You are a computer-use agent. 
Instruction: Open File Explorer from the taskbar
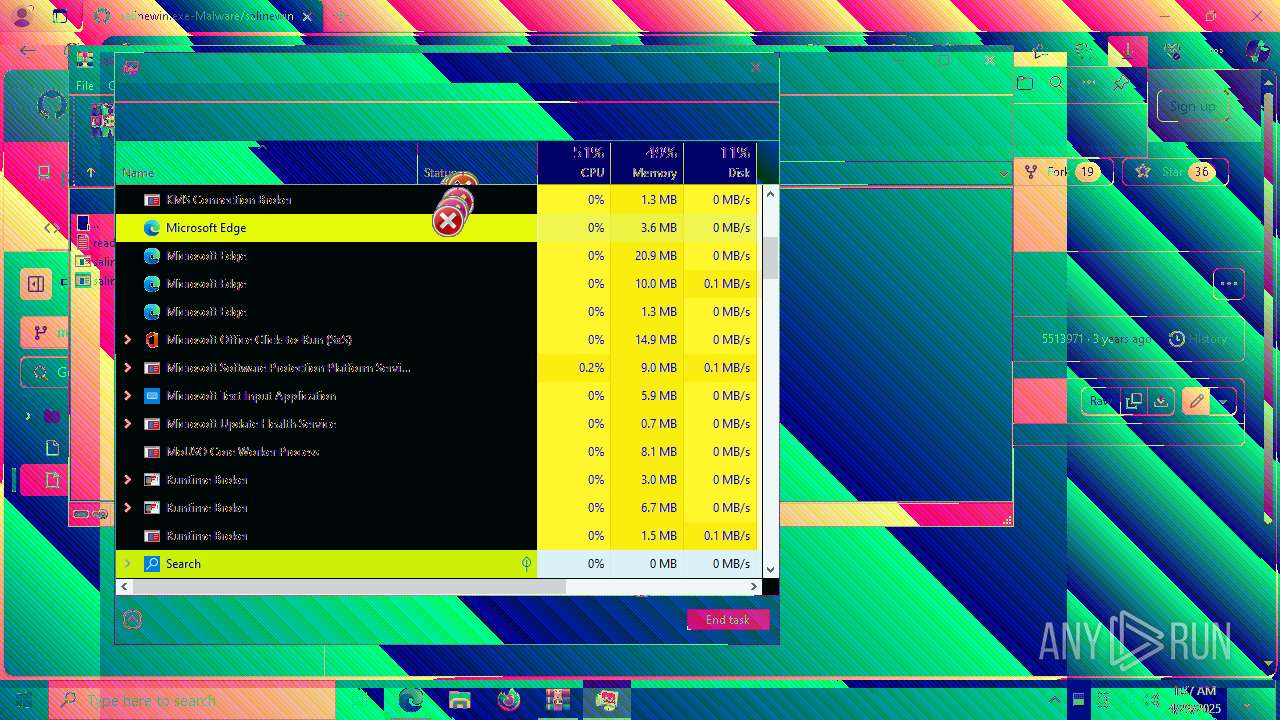(459, 700)
